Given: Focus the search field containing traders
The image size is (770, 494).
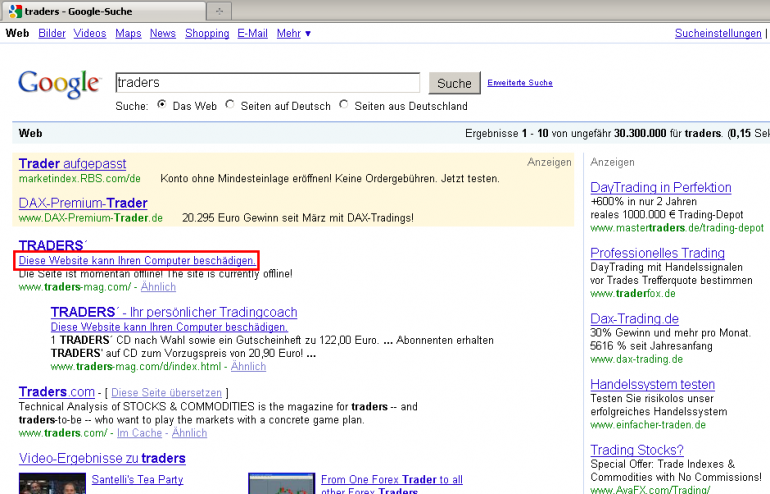Looking at the screenshot, I should tap(268, 82).
